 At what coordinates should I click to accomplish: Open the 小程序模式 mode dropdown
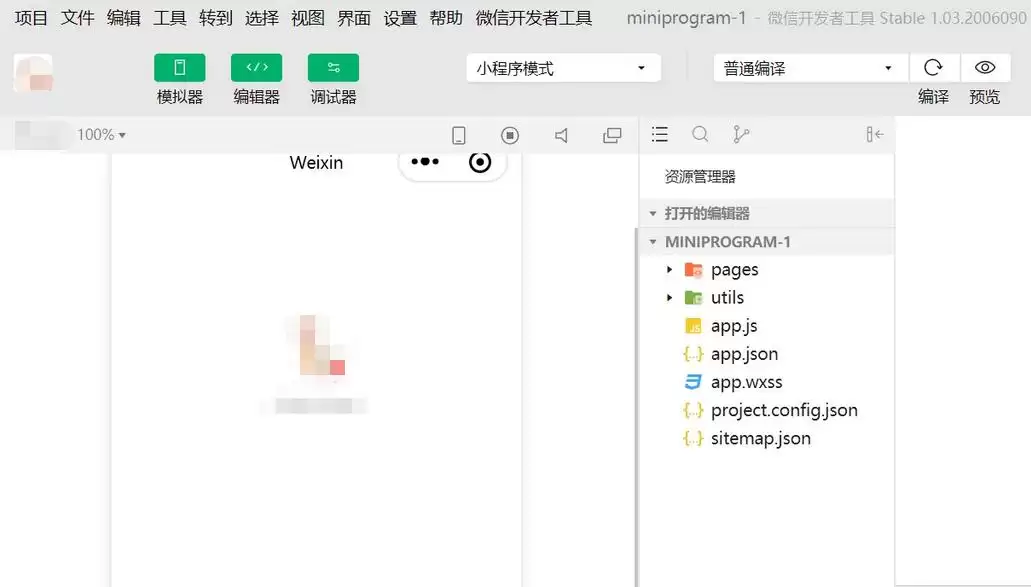pyautogui.click(x=563, y=68)
